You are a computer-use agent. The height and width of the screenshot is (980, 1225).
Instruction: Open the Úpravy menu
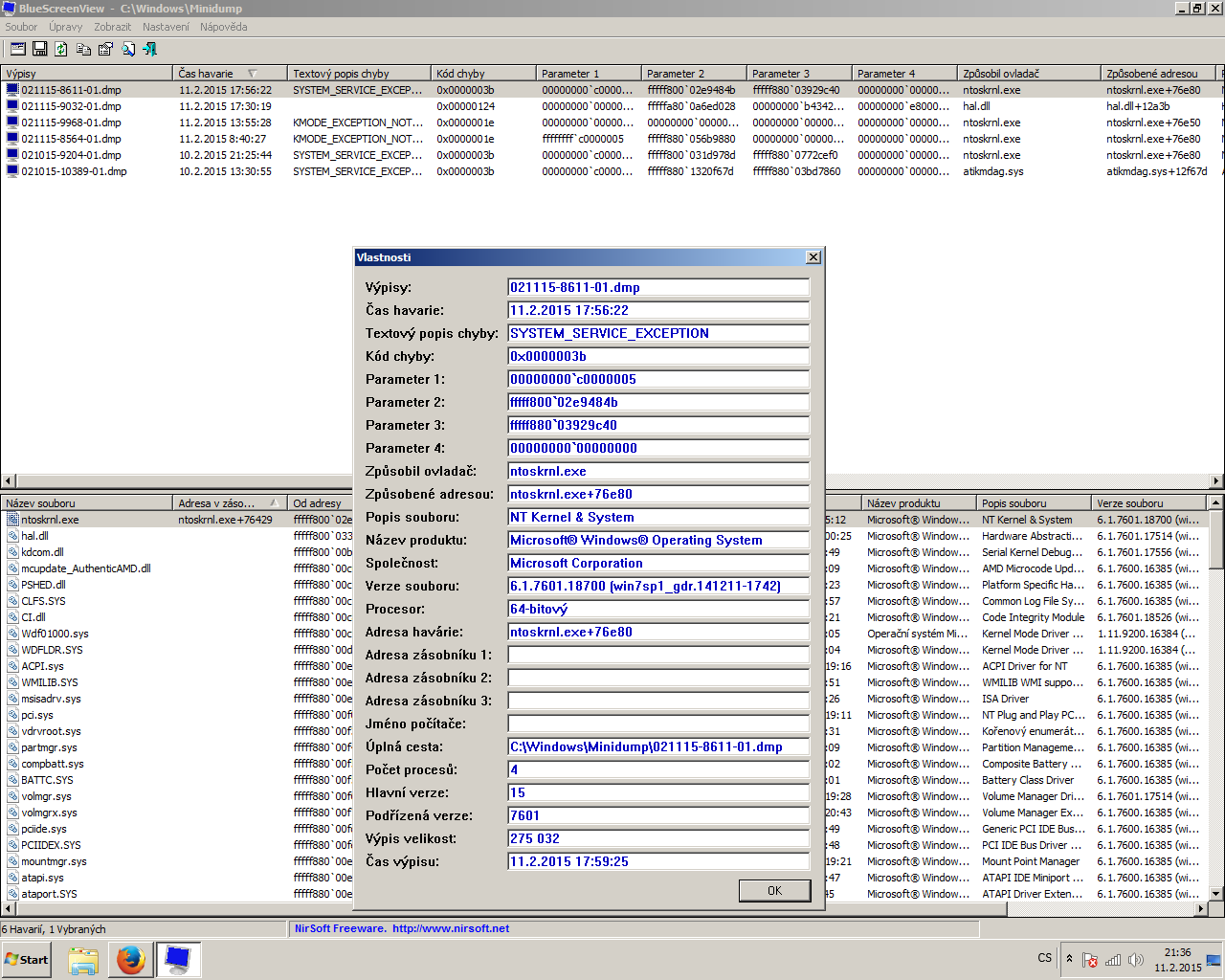click(66, 27)
